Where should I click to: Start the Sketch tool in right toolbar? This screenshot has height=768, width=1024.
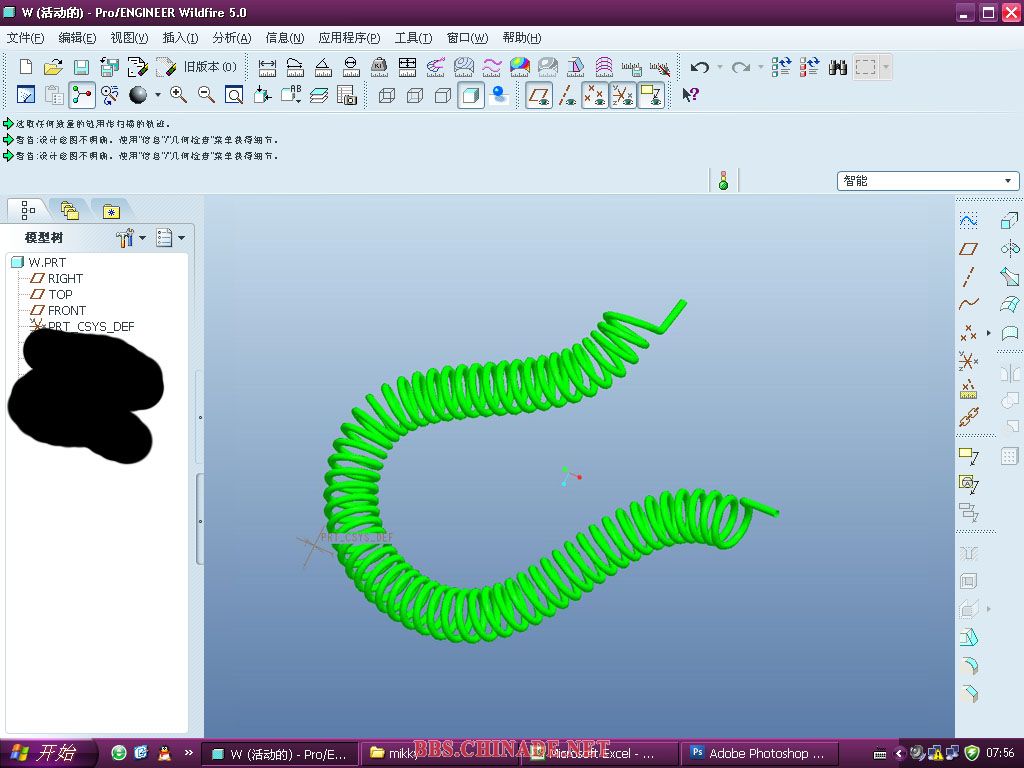(968, 220)
